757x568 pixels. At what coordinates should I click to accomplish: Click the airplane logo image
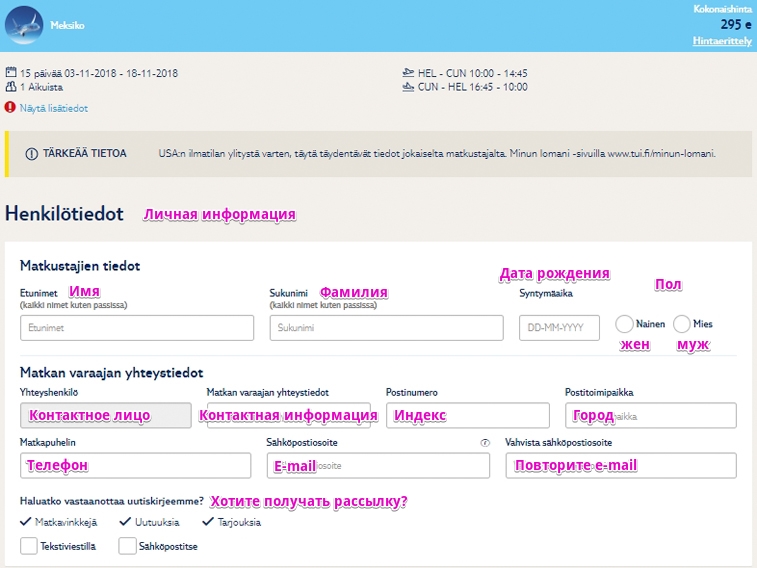click(24, 25)
